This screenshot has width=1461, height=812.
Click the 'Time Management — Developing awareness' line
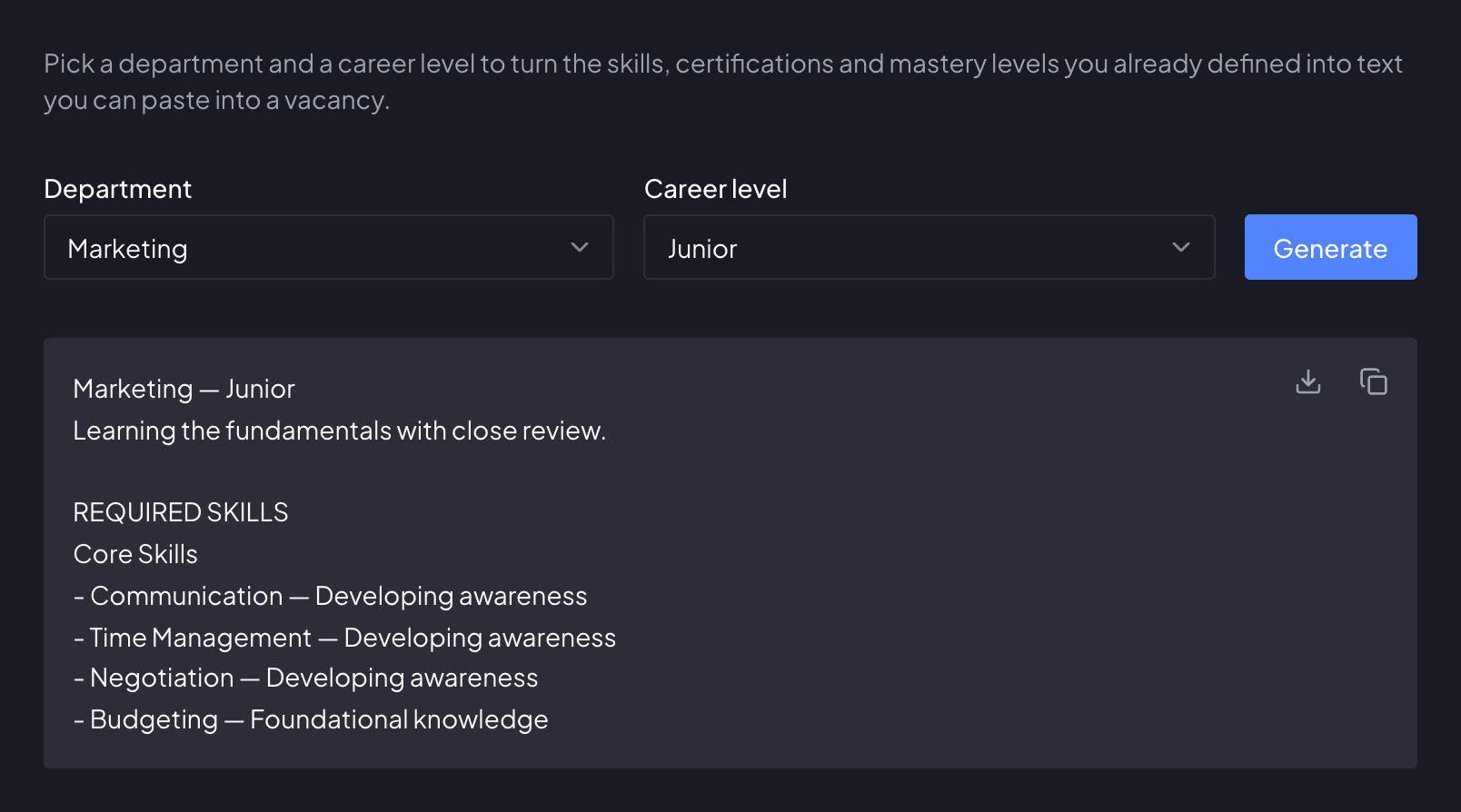(x=344, y=638)
